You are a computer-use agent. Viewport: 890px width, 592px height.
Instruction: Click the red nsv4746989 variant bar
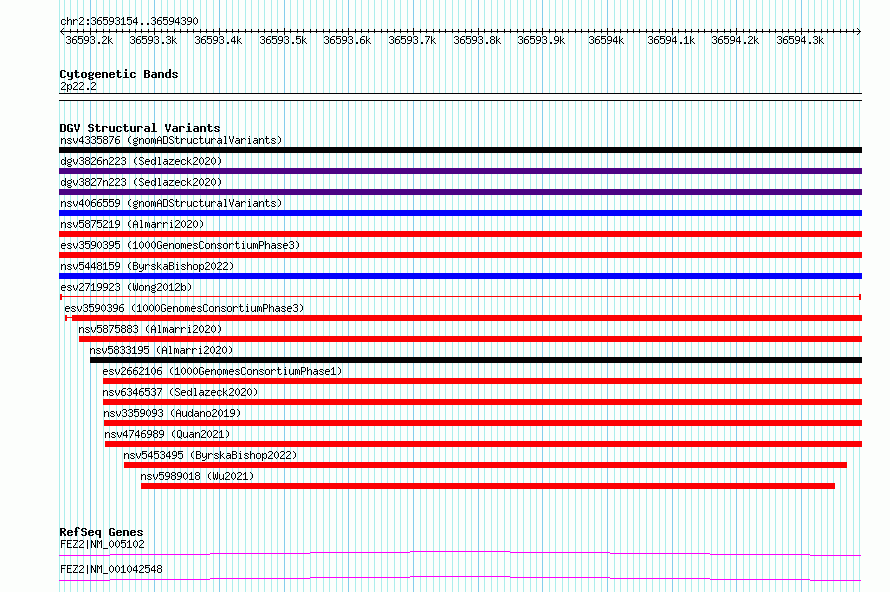pos(484,444)
